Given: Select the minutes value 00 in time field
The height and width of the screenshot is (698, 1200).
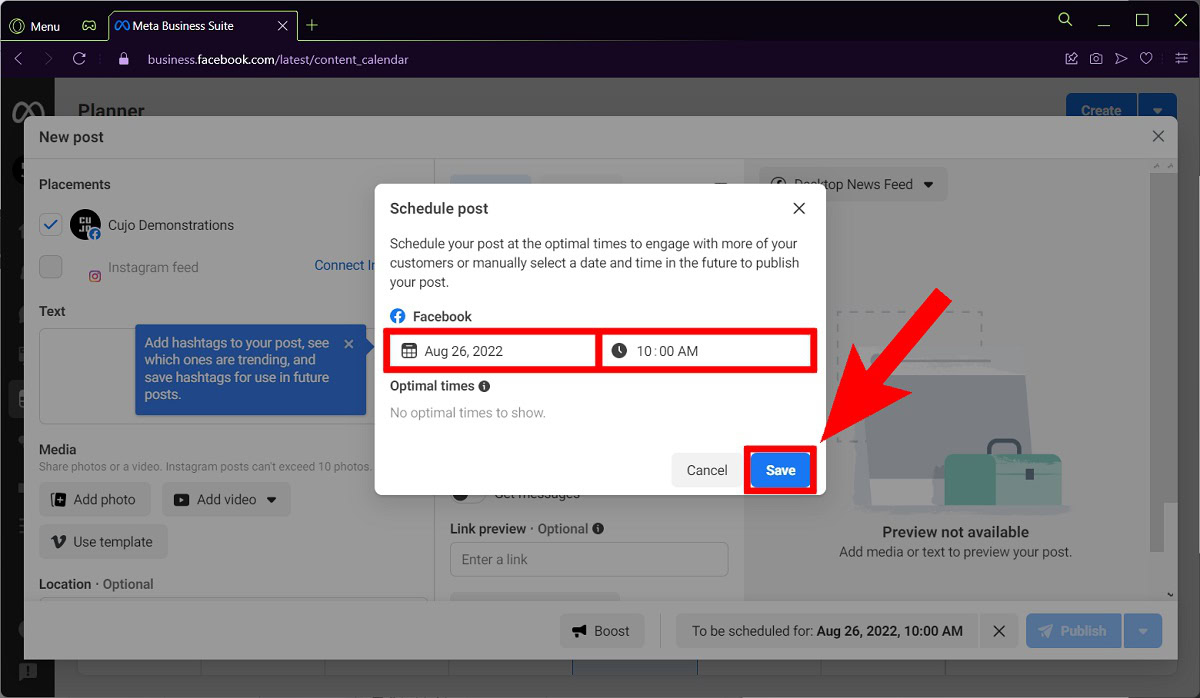Looking at the screenshot, I should pyautogui.click(x=667, y=351).
